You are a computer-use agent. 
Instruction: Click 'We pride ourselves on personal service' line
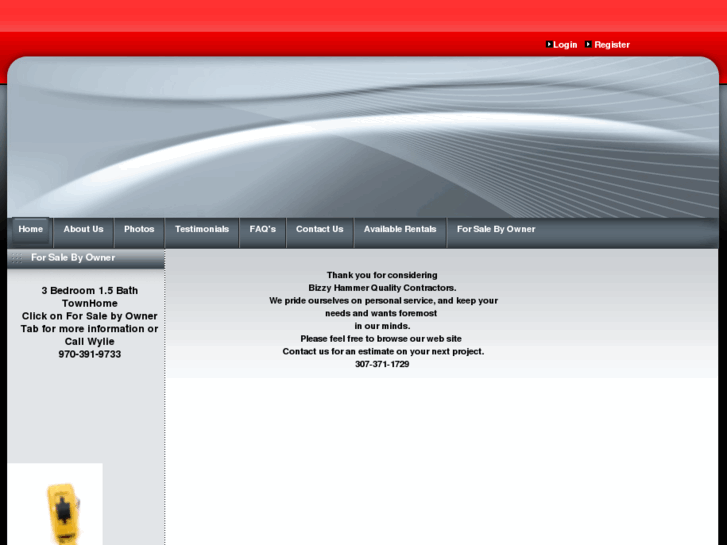point(383,301)
